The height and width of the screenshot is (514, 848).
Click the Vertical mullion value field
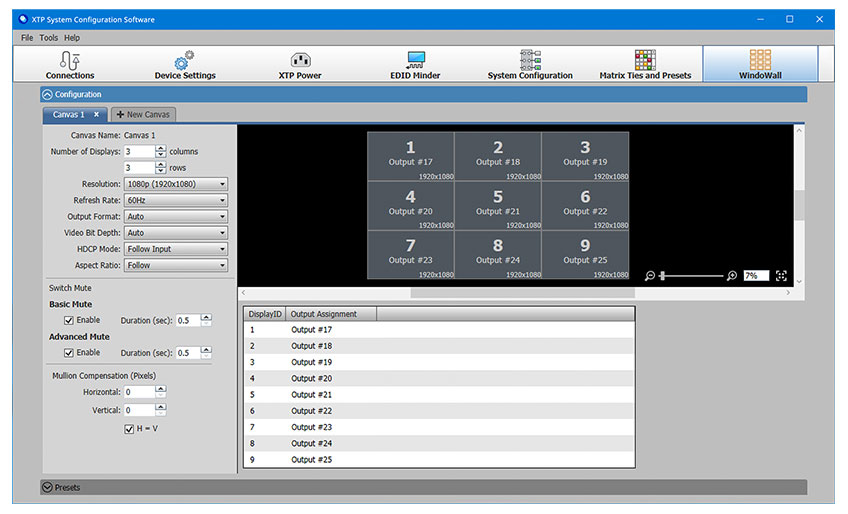point(140,410)
